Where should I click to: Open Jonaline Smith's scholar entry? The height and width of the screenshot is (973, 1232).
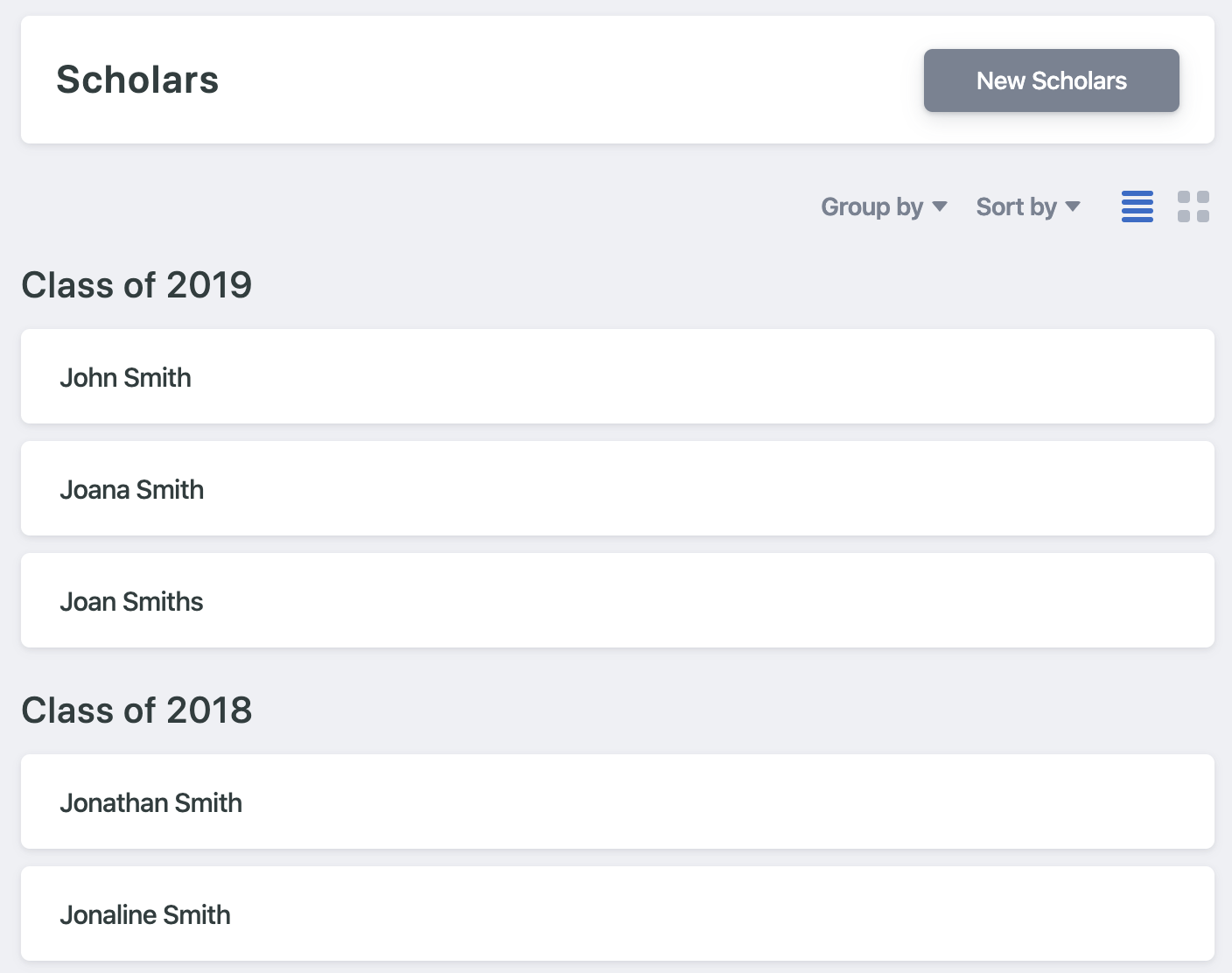pos(145,914)
